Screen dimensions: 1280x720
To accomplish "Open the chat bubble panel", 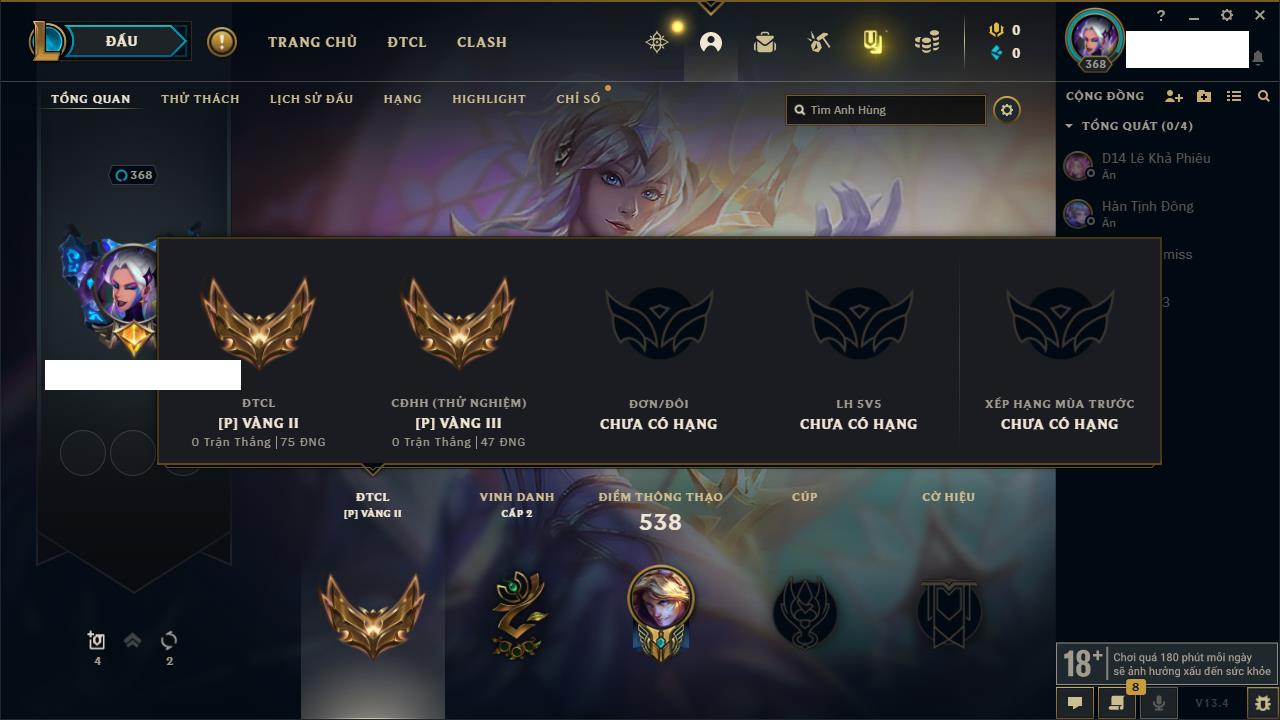I will (x=1075, y=703).
